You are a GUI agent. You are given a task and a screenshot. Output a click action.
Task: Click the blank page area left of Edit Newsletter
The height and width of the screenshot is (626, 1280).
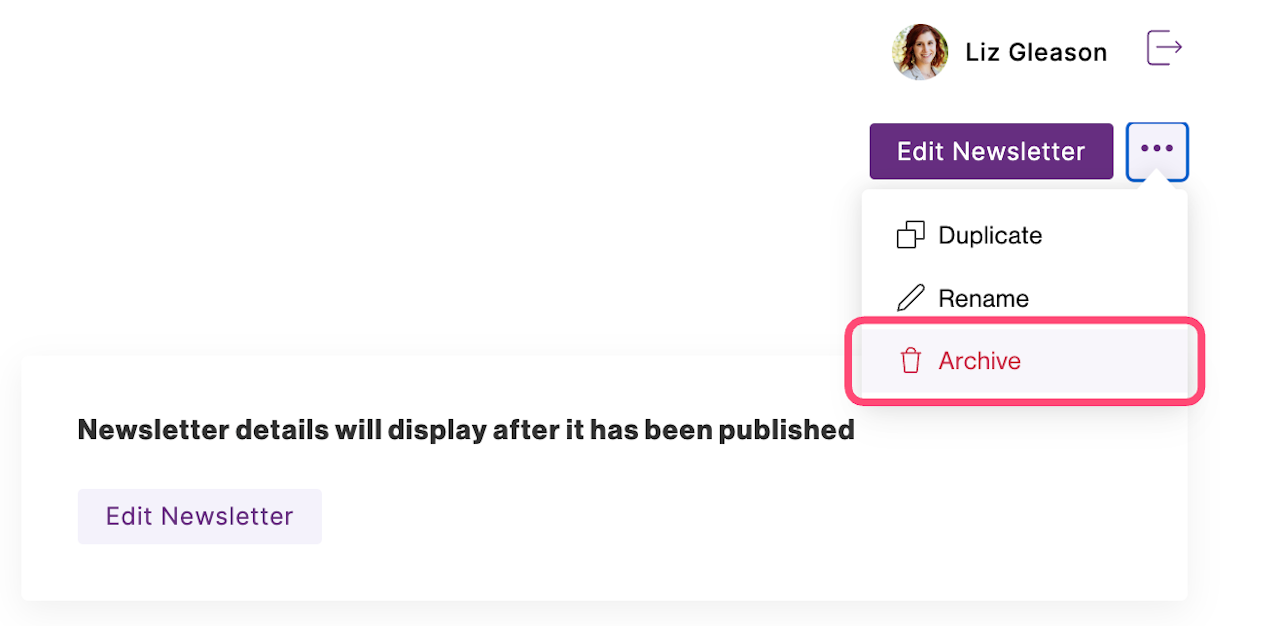450,151
